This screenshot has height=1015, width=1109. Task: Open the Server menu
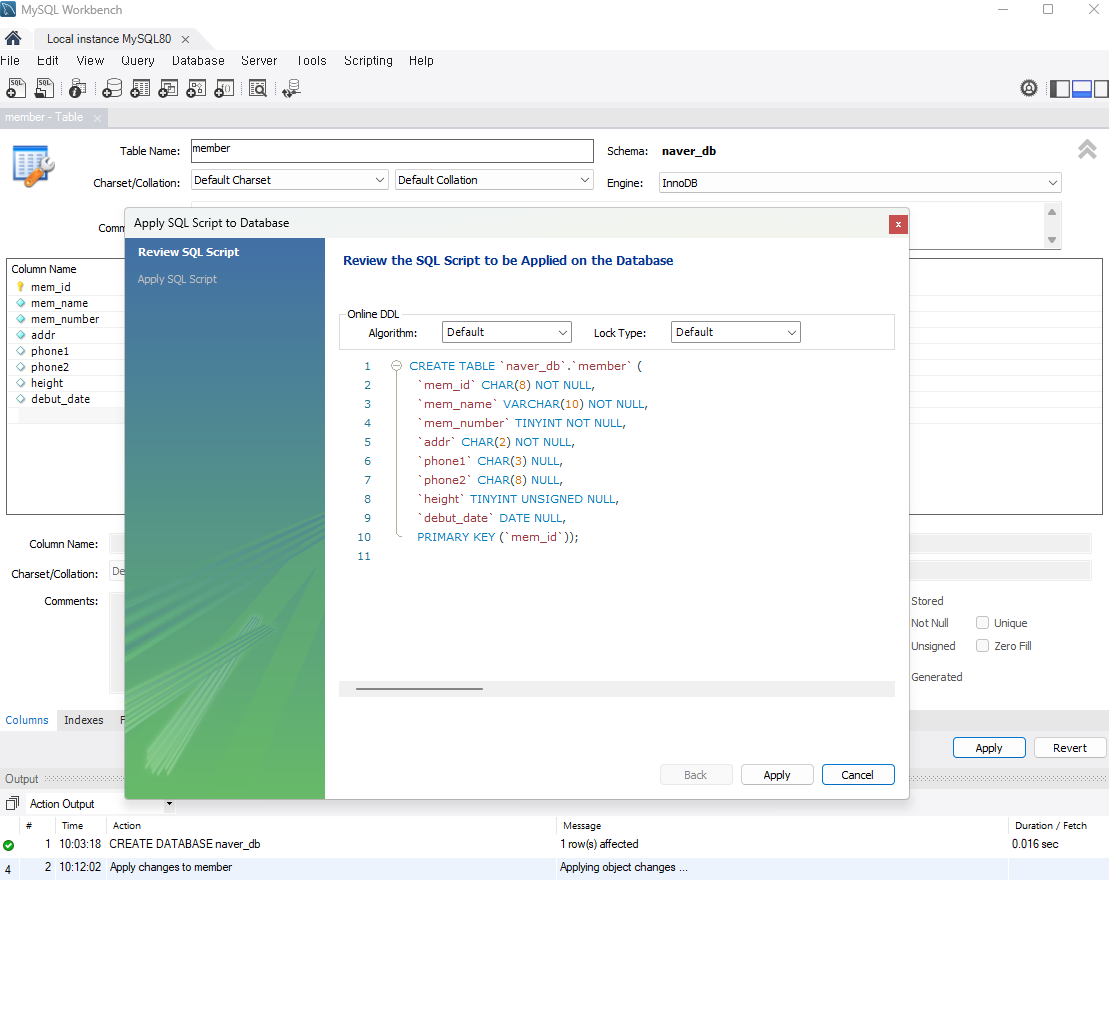[x=259, y=61]
